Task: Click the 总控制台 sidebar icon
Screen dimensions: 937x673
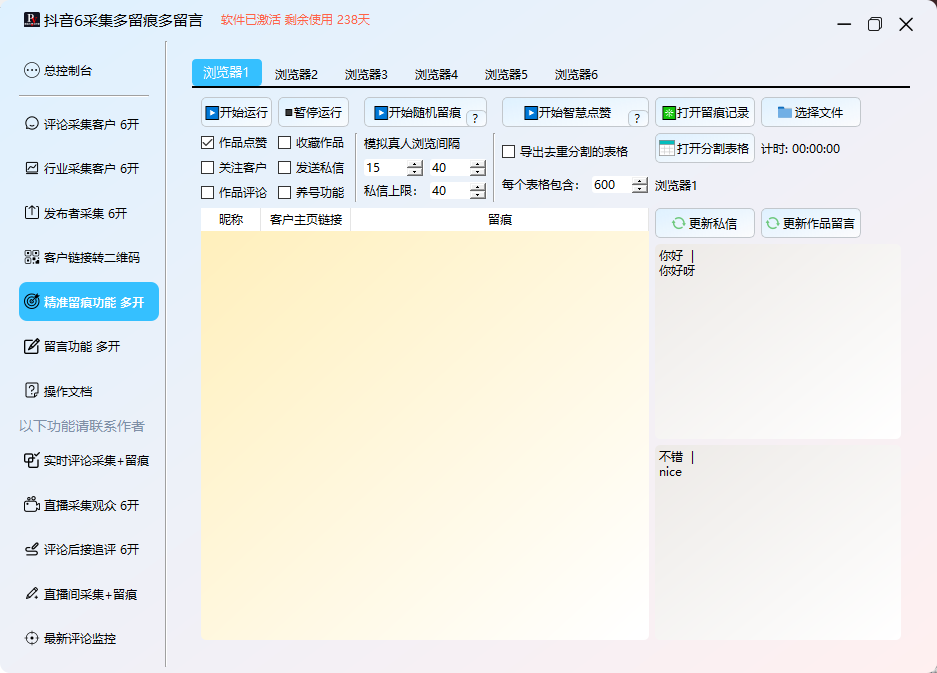Action: click(x=32, y=71)
